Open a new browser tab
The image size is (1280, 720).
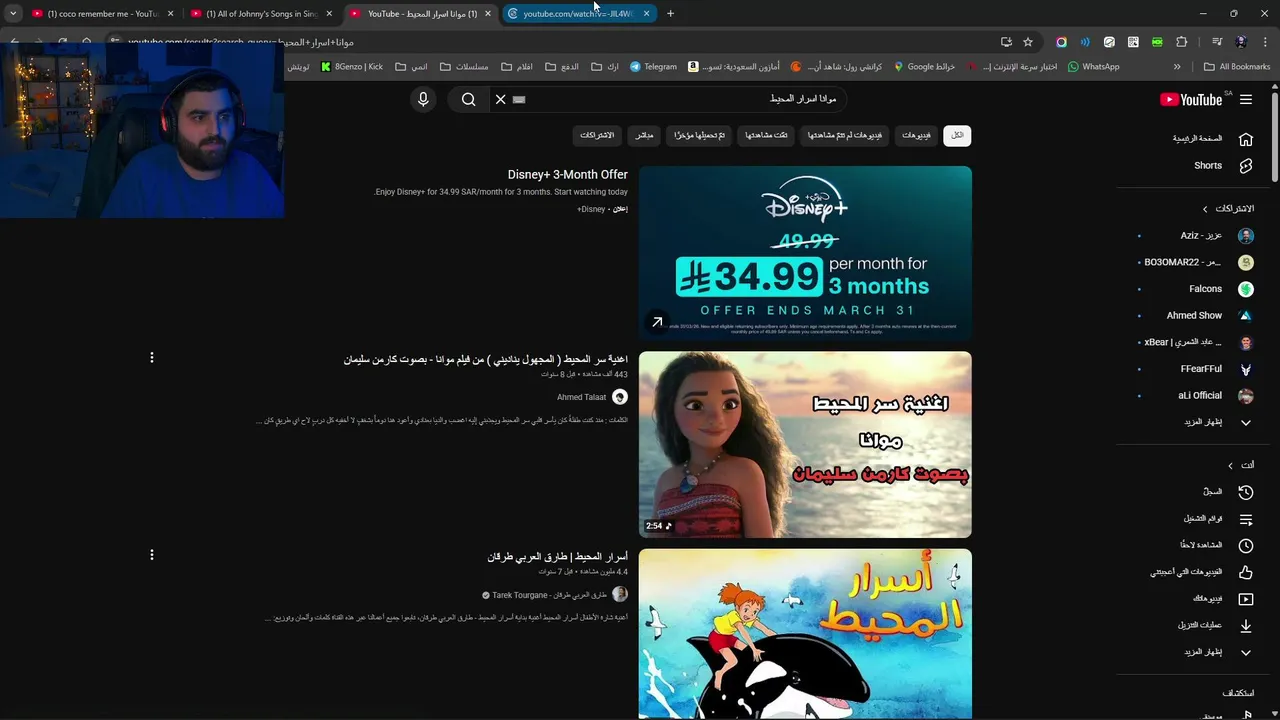[x=670, y=14]
